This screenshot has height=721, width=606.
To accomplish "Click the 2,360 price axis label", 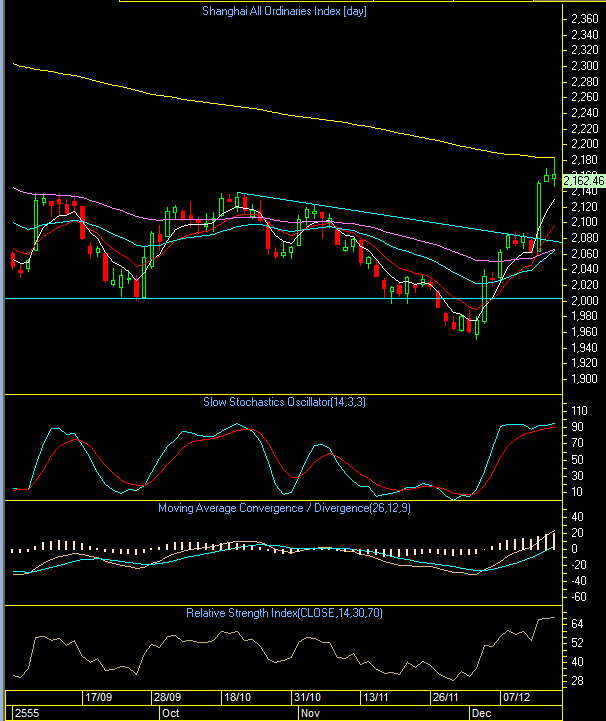I will (x=582, y=19).
